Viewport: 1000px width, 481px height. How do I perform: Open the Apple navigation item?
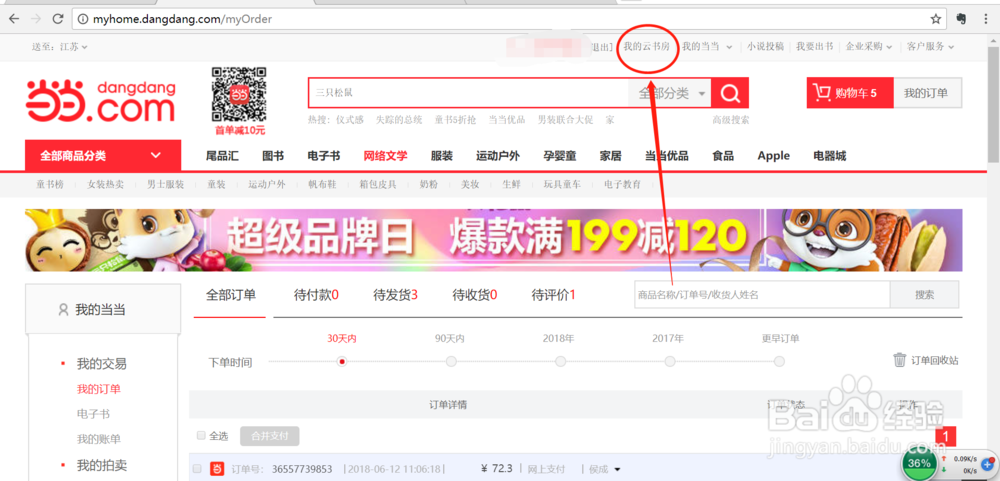[x=774, y=156]
